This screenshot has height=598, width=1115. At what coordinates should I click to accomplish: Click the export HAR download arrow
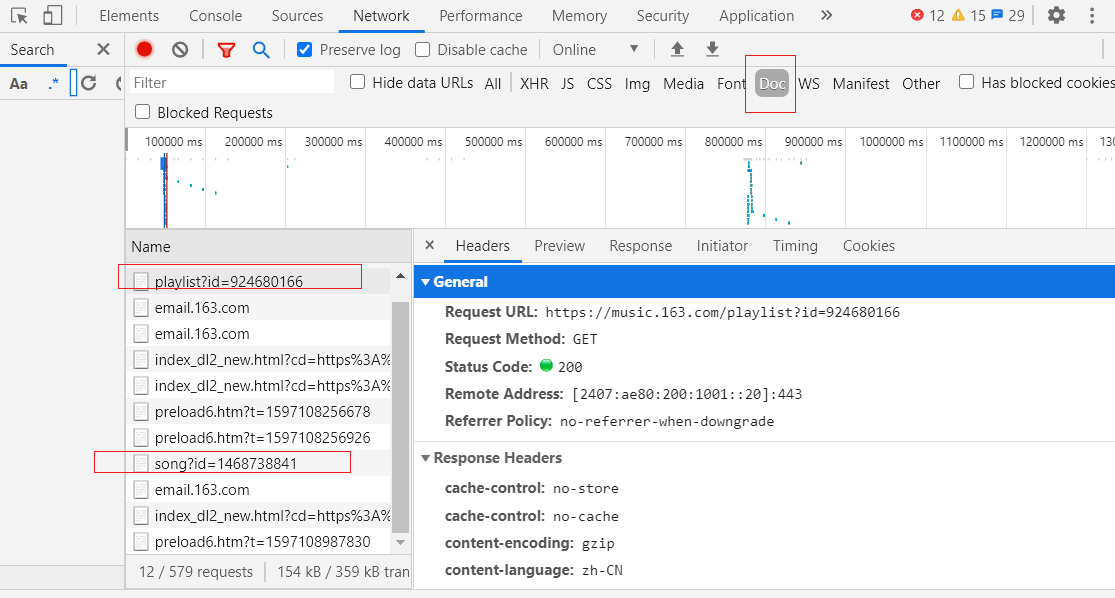[712, 50]
